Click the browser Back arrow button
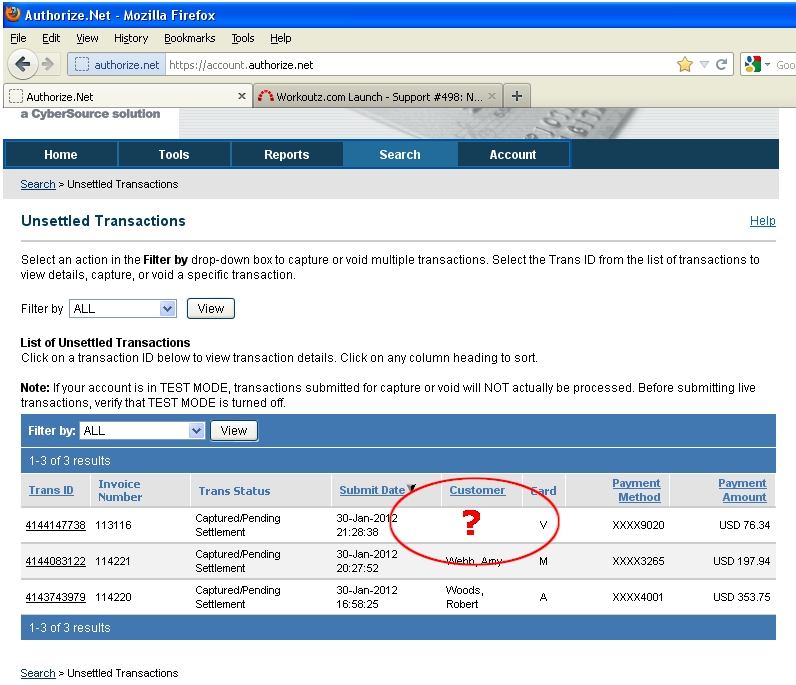The height and width of the screenshot is (685, 796). tap(23, 64)
